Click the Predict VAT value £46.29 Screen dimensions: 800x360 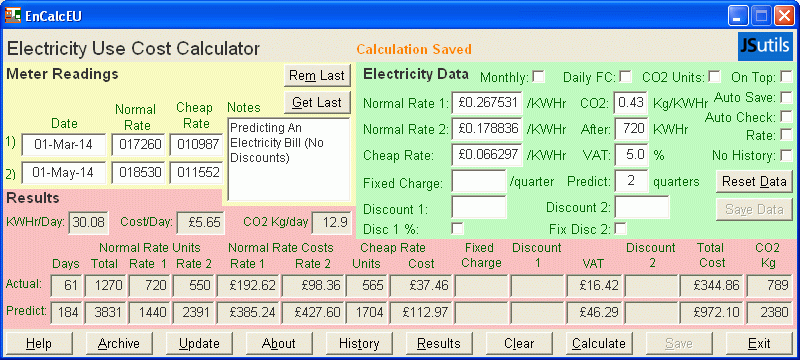pyautogui.click(x=594, y=312)
